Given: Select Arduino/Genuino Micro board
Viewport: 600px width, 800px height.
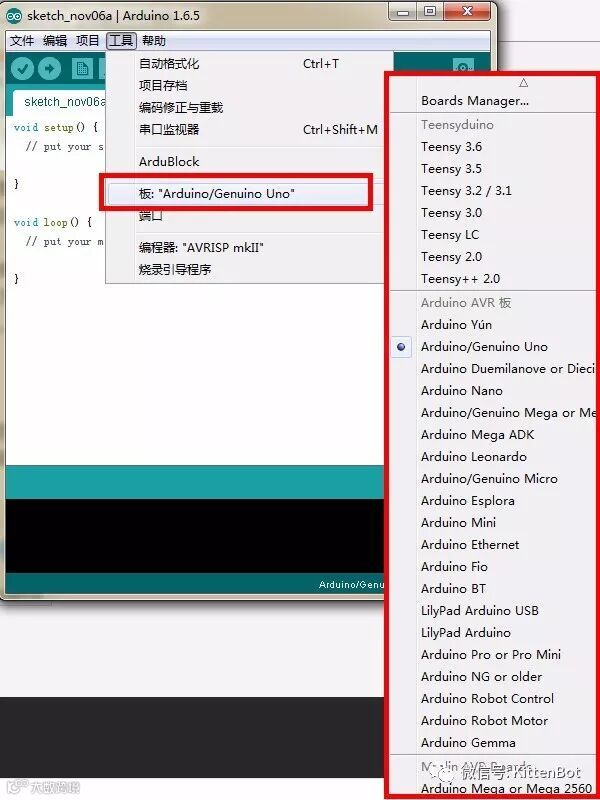Looking at the screenshot, I should click(493, 479).
